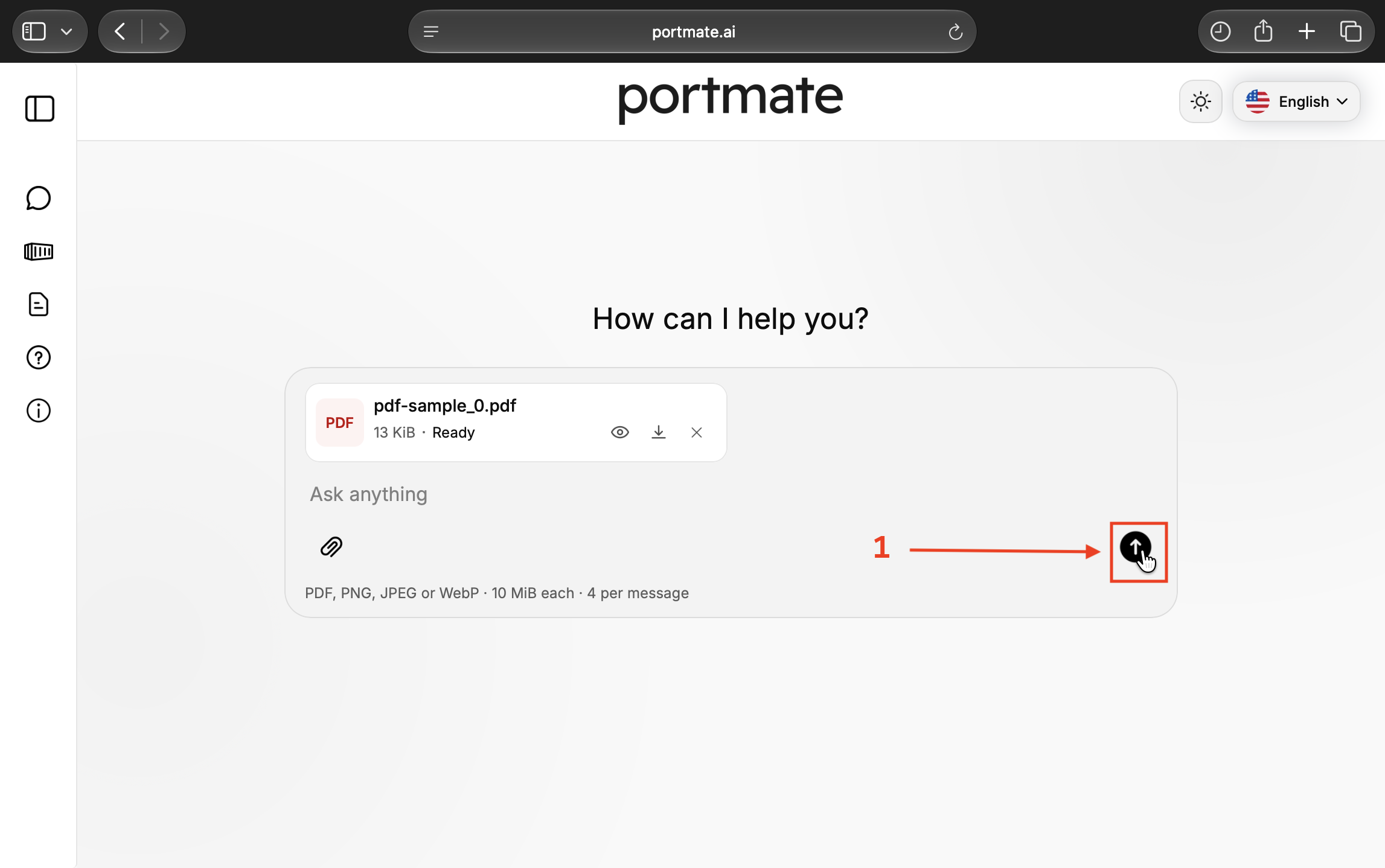This screenshot has height=868, width=1385.
Task: Open the Safari share icon
Action: pyautogui.click(x=1263, y=30)
